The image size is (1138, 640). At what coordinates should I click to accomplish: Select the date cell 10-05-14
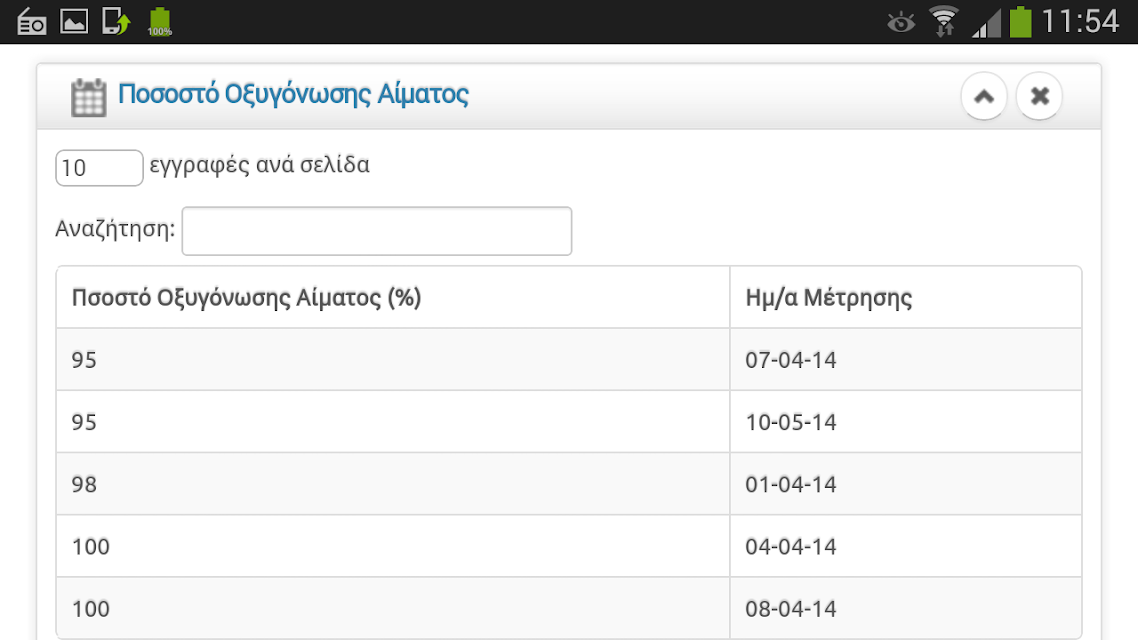tap(906, 422)
